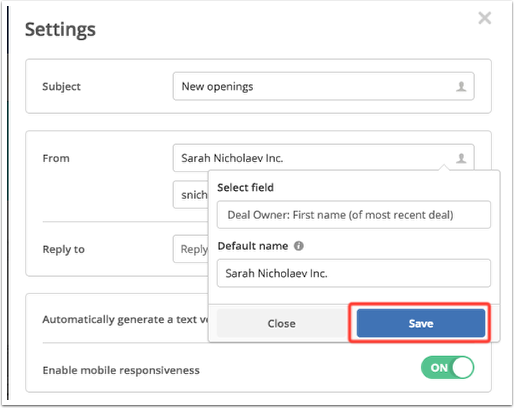Image resolution: width=514 pixels, height=408 pixels.
Task: Close the Settings dialog with the X icon
Action: 484,18
